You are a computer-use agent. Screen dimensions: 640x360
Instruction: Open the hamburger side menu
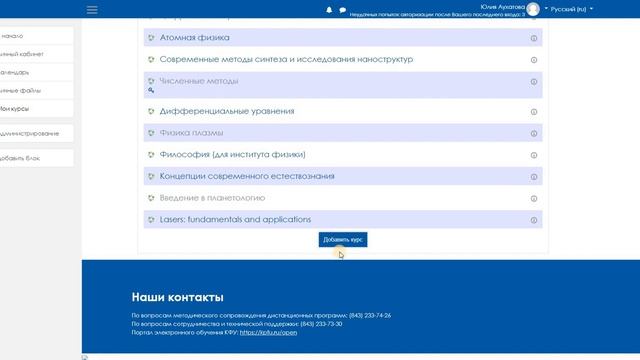pyautogui.click(x=92, y=10)
